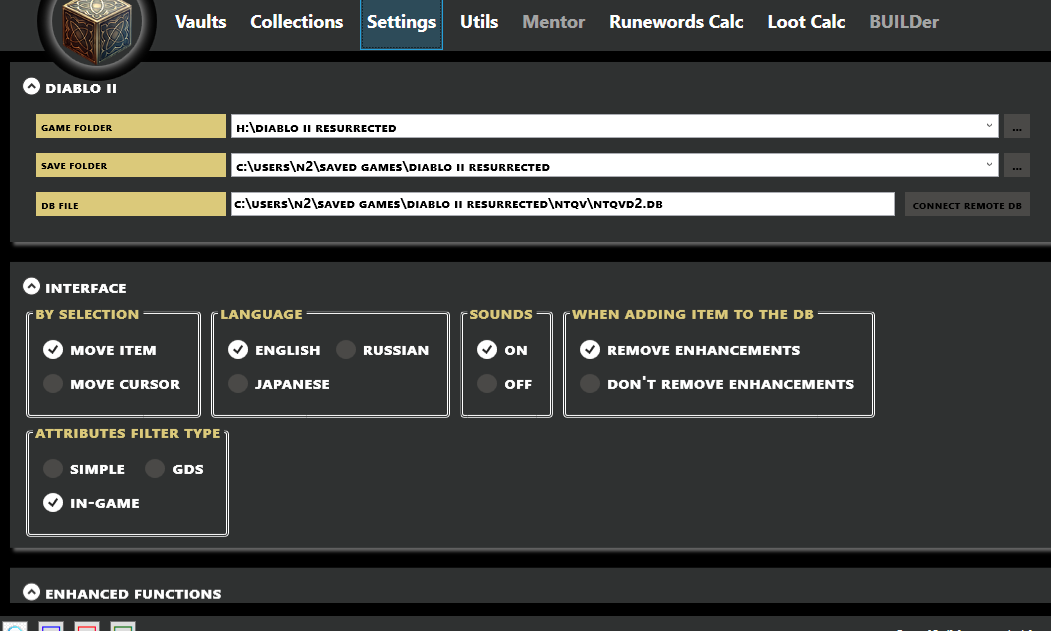The image size is (1051, 631).
Task: Open the Mentor tab
Action: coord(554,22)
